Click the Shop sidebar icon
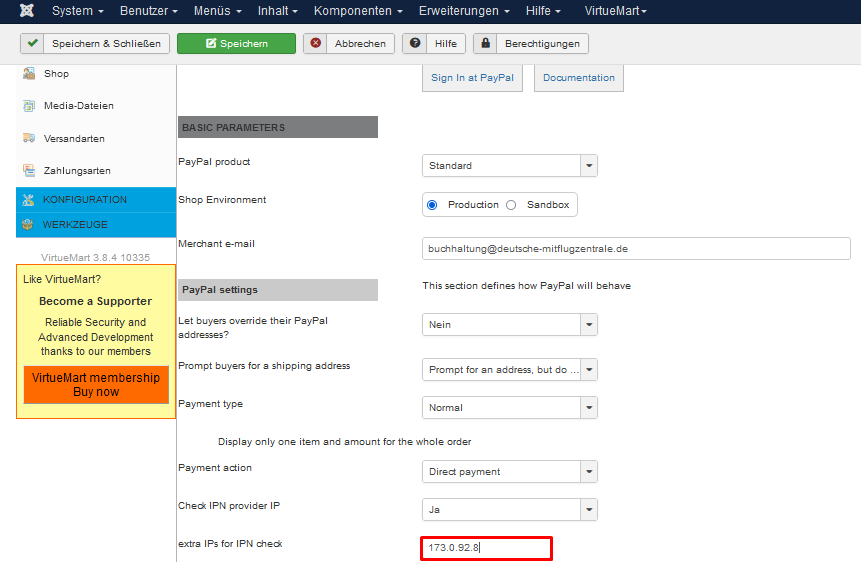This screenshot has width=861, height=562. (x=29, y=74)
